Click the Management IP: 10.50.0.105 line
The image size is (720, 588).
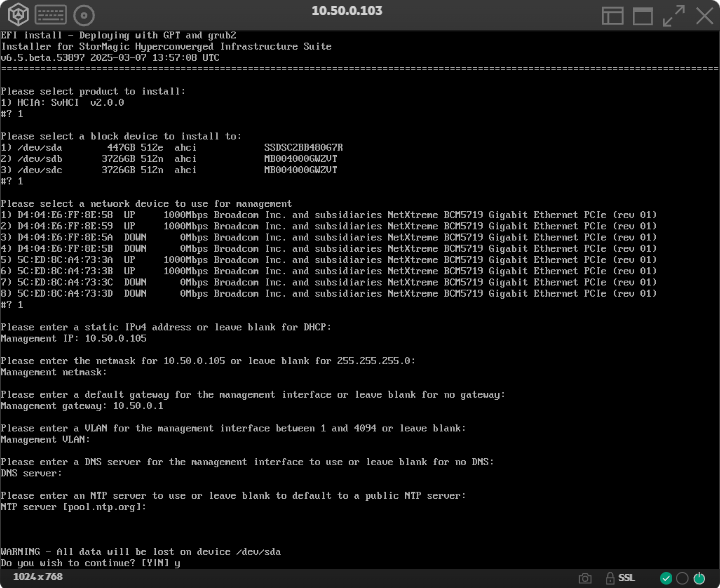(73, 338)
